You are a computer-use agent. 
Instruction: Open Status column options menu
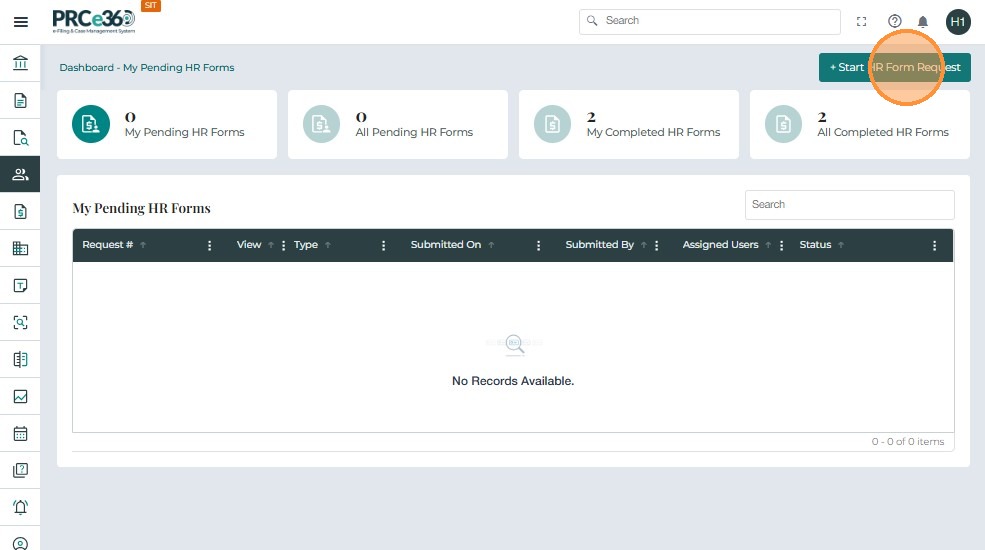point(934,245)
